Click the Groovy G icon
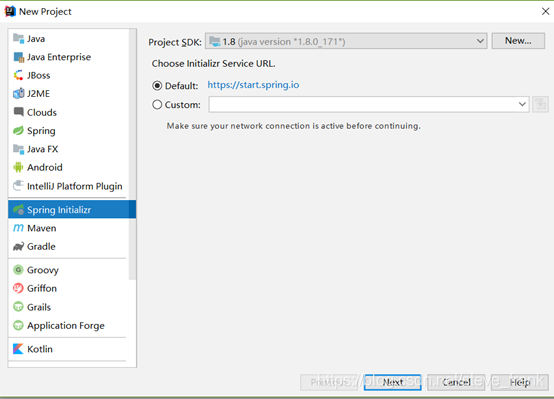 pyautogui.click(x=18, y=270)
